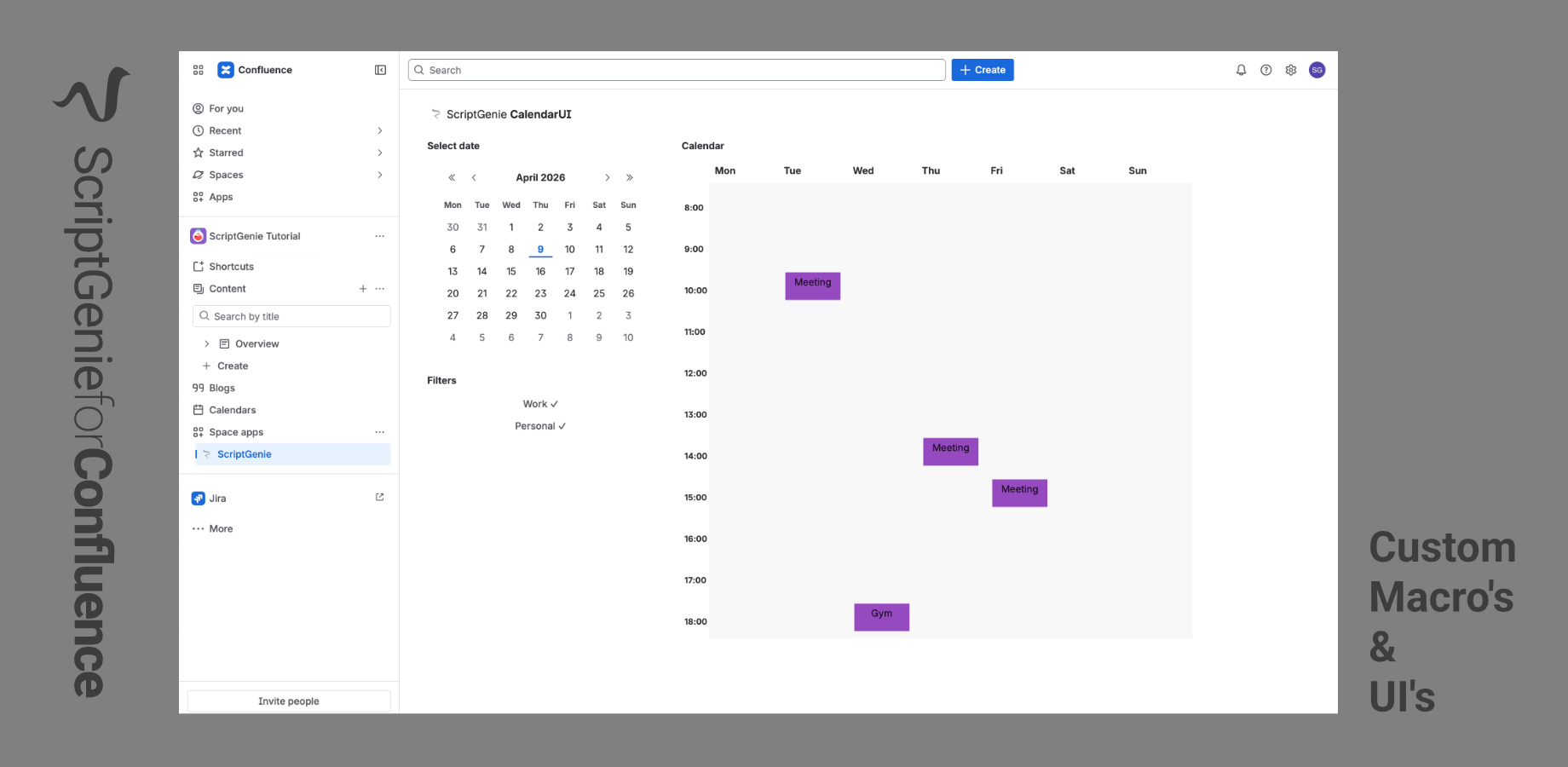This screenshot has width=1568, height=767.
Task: Select April 12 in date picker
Action: pos(628,250)
